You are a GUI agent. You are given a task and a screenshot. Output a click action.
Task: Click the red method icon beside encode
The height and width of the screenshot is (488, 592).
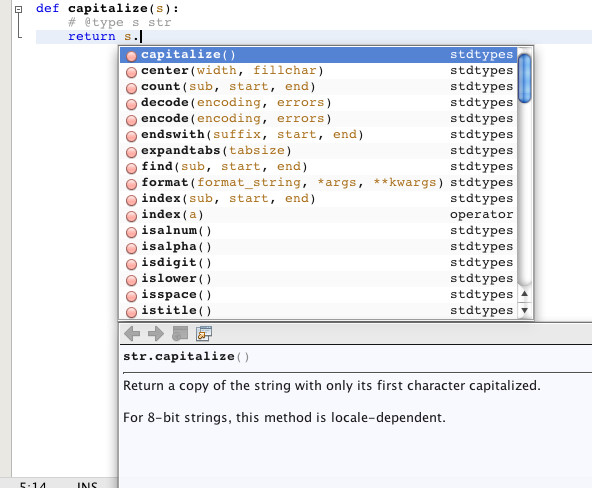131,120
